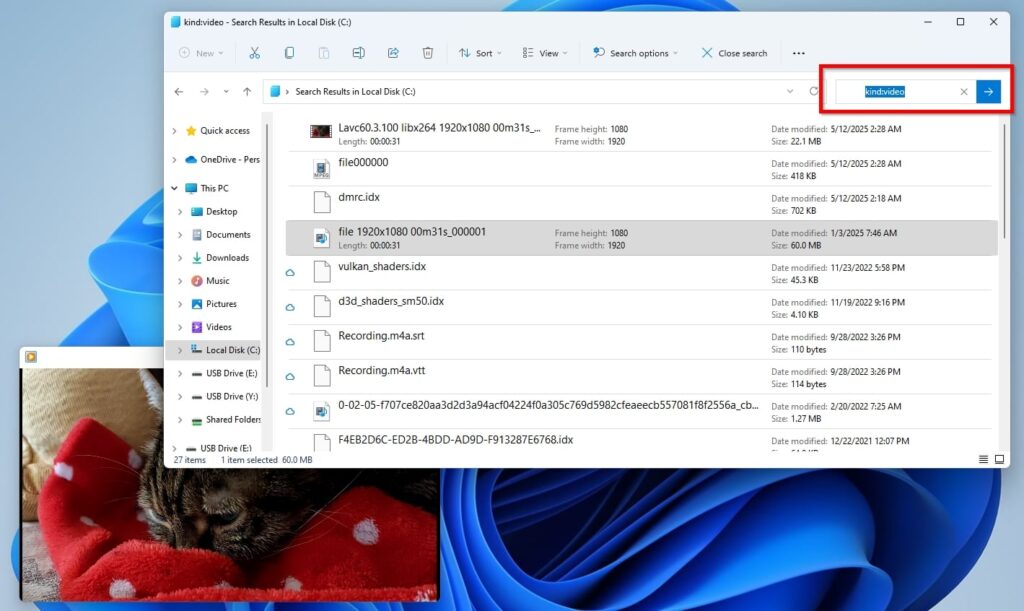Clear search text with the X icon
Screen dimensions: 1024x611
point(964,92)
